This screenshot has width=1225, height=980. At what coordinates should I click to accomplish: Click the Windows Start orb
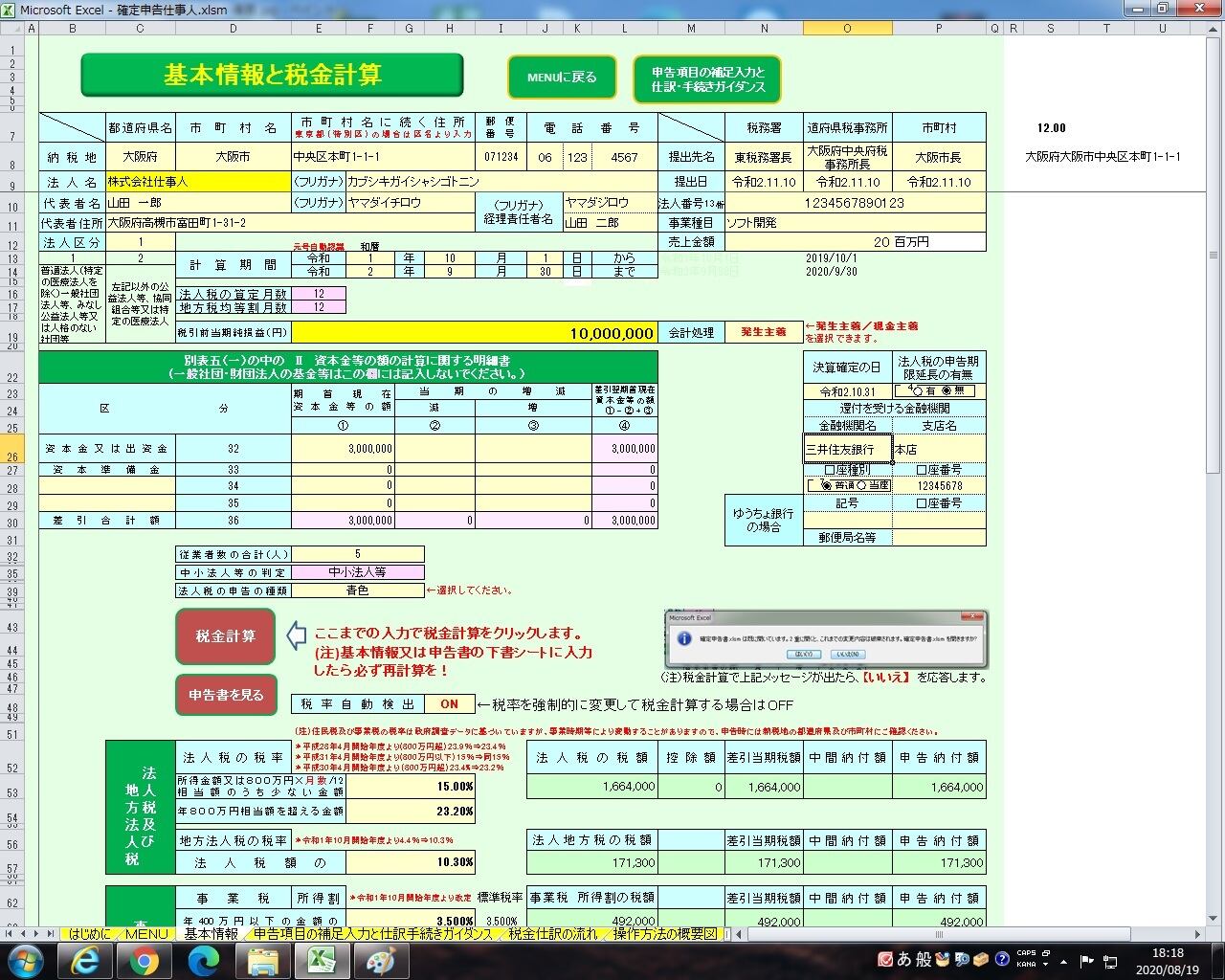click(26, 959)
